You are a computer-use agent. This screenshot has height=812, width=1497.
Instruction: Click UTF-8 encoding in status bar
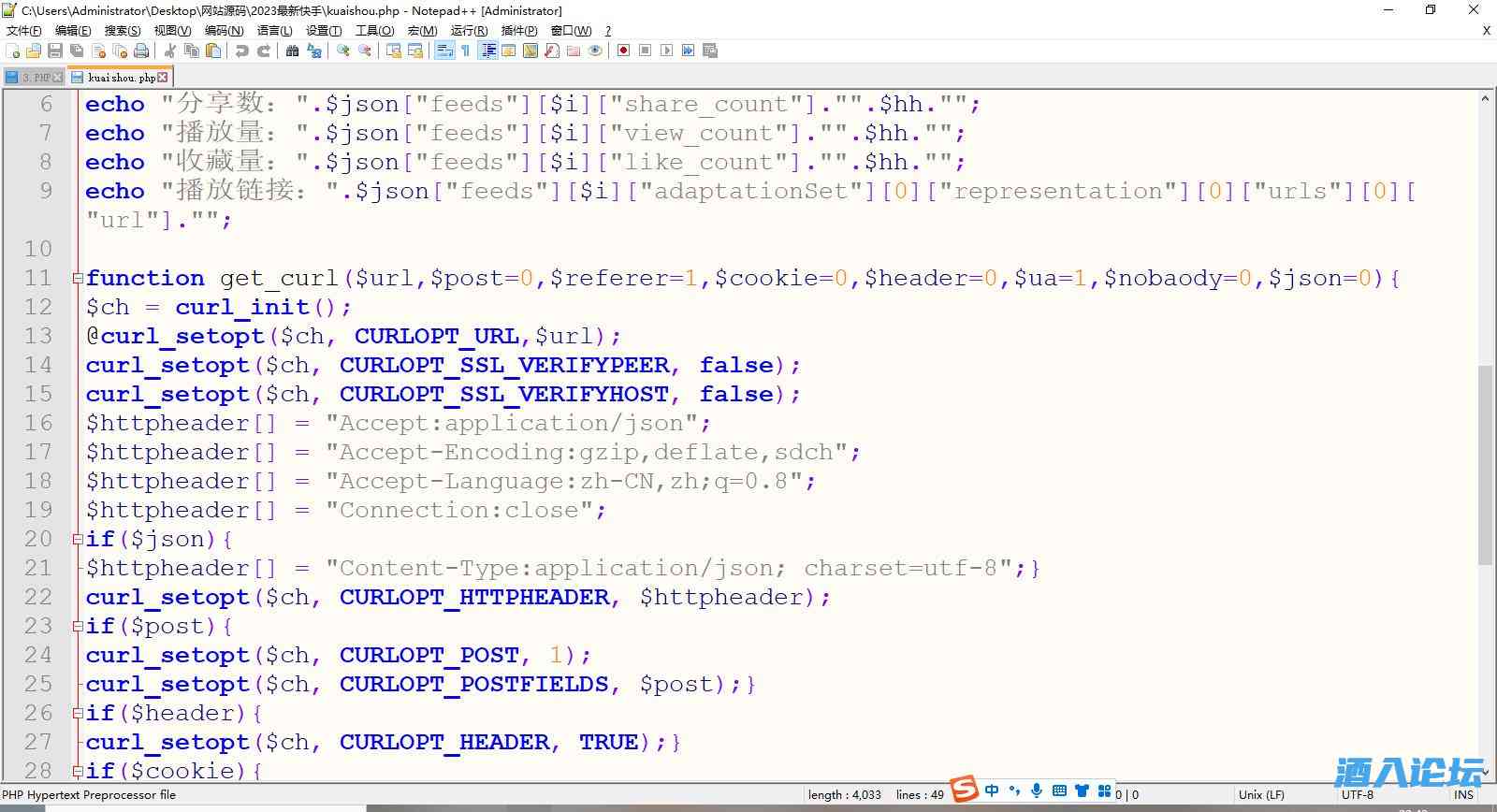pos(1358,794)
